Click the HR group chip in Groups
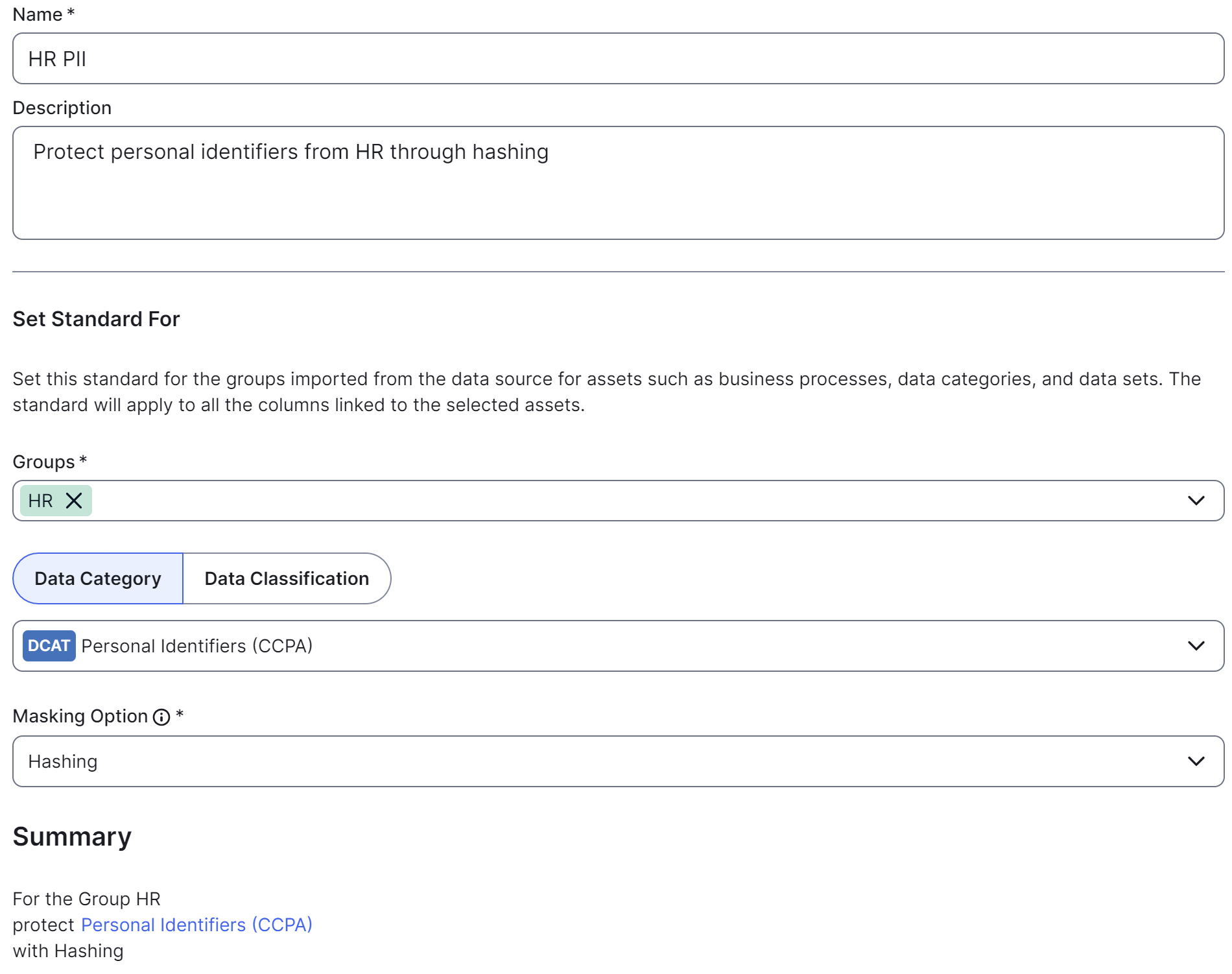The width and height of the screenshot is (1232, 974). point(41,501)
